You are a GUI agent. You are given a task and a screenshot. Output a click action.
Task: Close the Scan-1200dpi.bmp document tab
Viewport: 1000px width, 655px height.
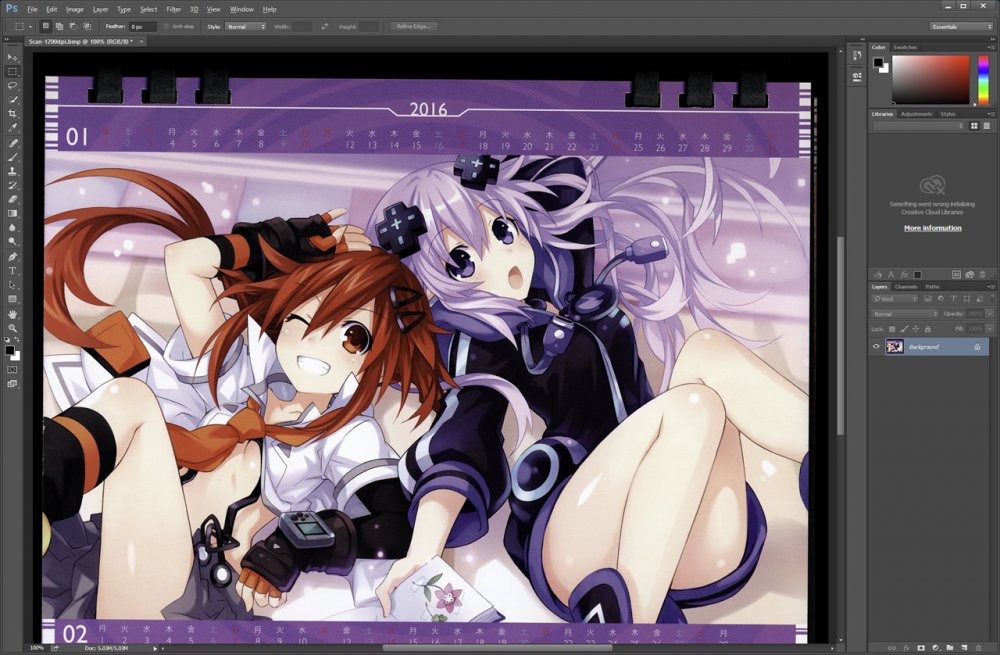[x=142, y=41]
